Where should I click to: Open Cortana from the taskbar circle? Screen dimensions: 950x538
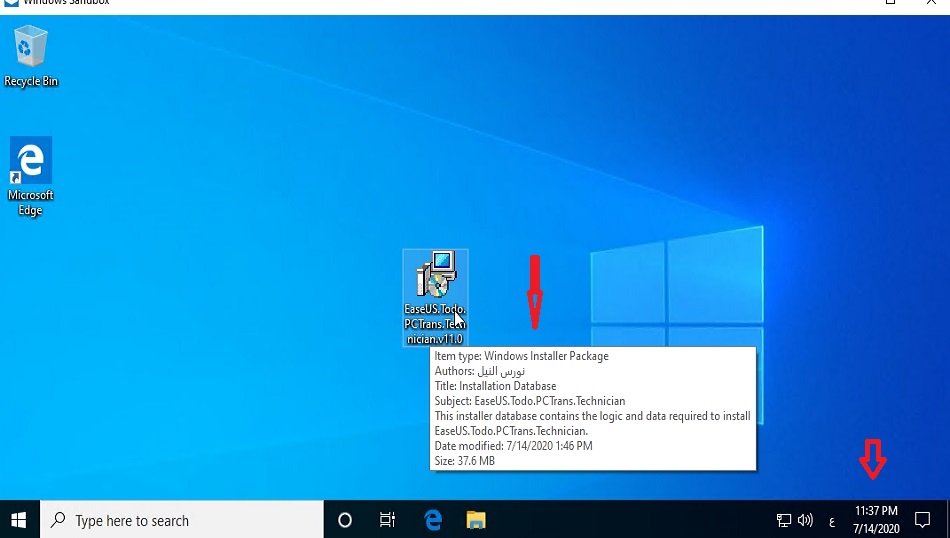tap(345, 520)
